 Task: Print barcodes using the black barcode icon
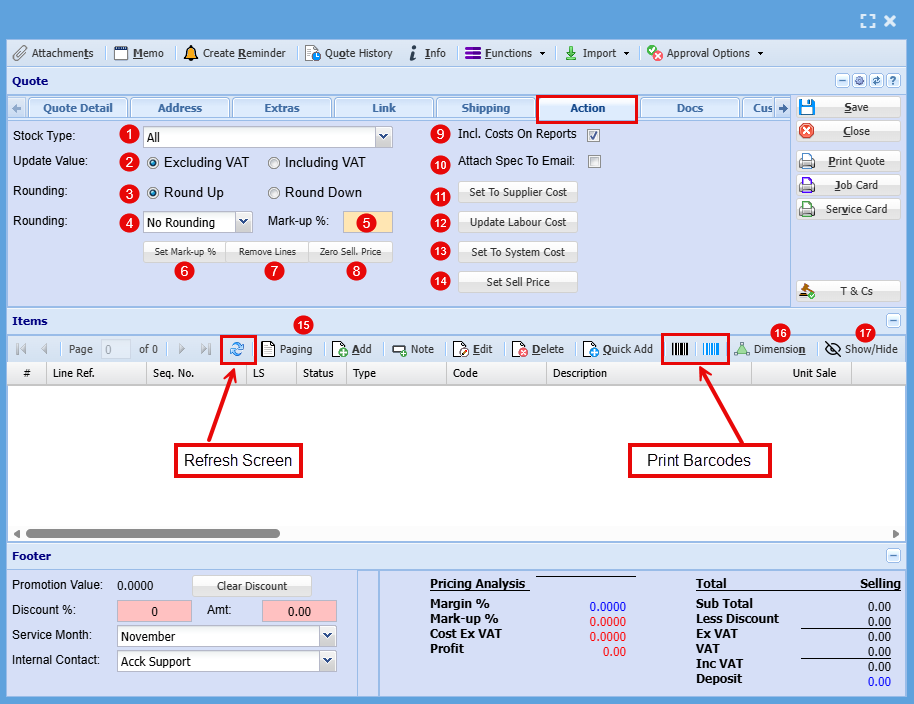(680, 349)
